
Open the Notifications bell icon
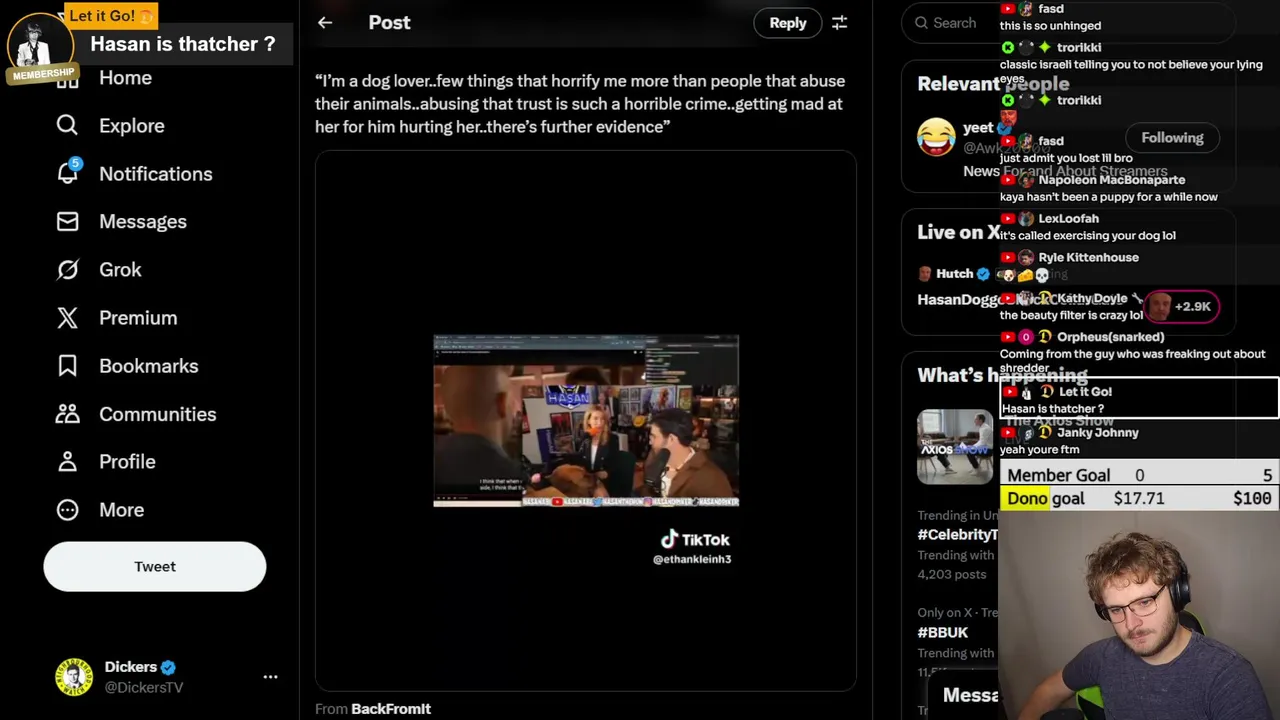[67, 173]
